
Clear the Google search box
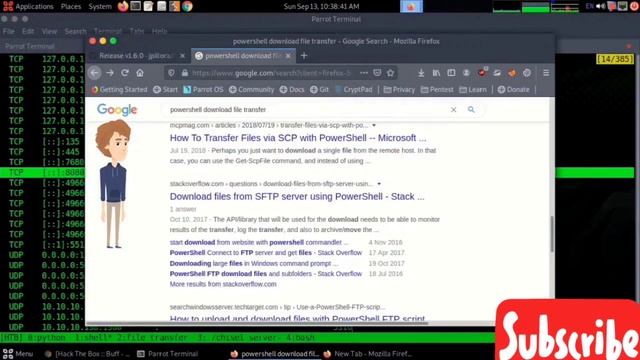tap(453, 109)
